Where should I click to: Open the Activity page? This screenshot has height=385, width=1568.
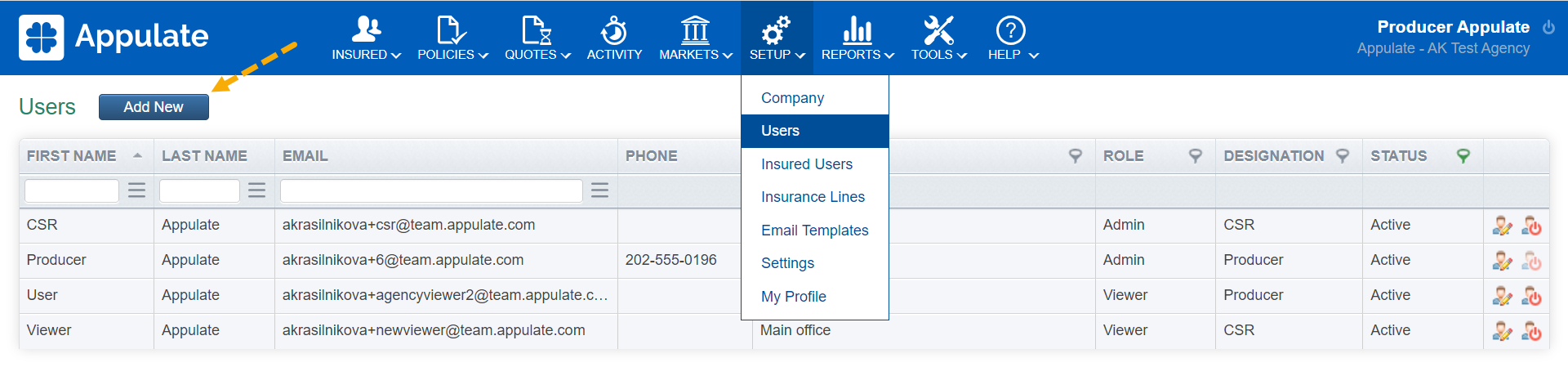(x=614, y=39)
